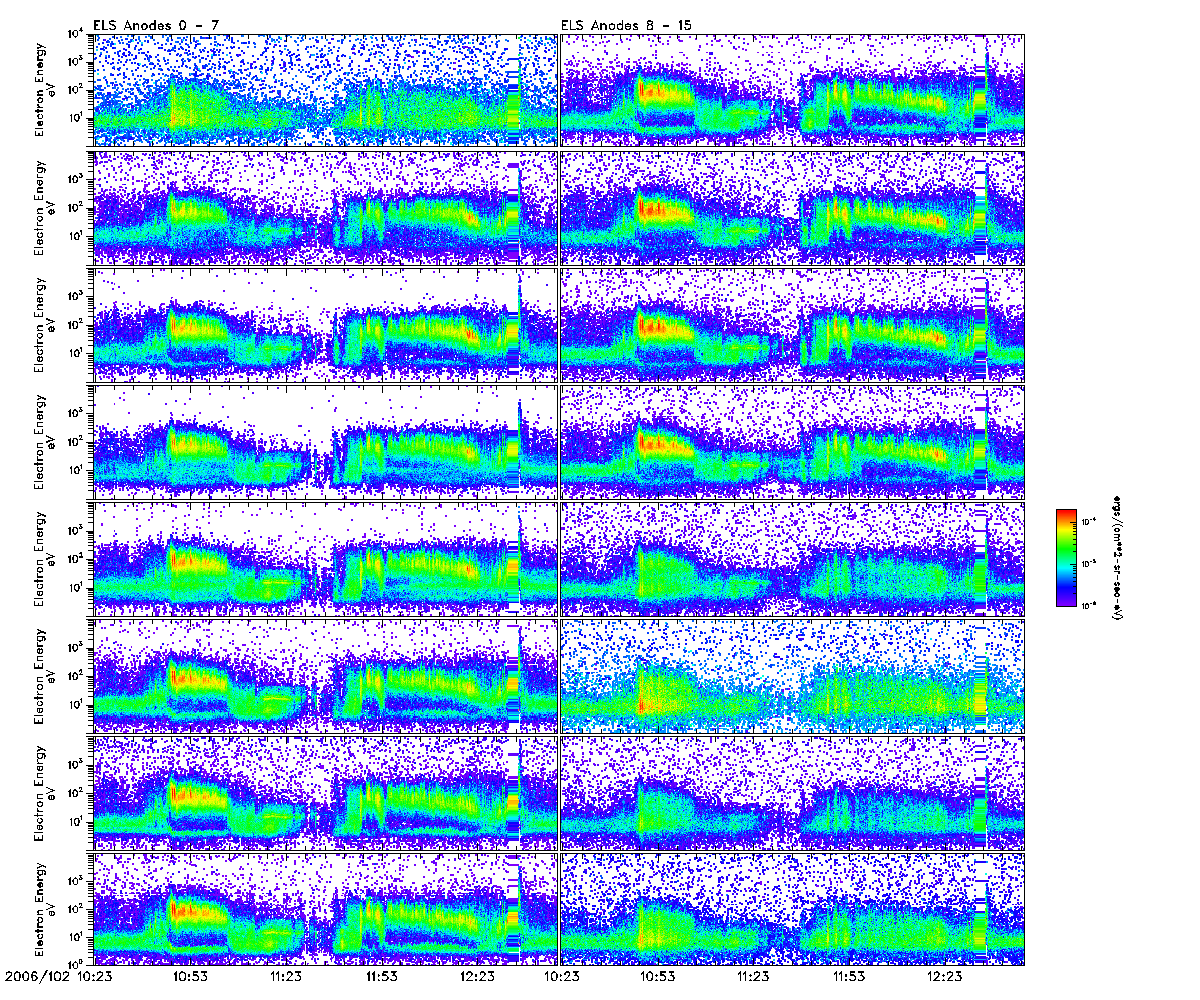The image size is (1200, 1000).
Task: Click the 10^-6 tick label on the colorbar
Action: click(1088, 606)
